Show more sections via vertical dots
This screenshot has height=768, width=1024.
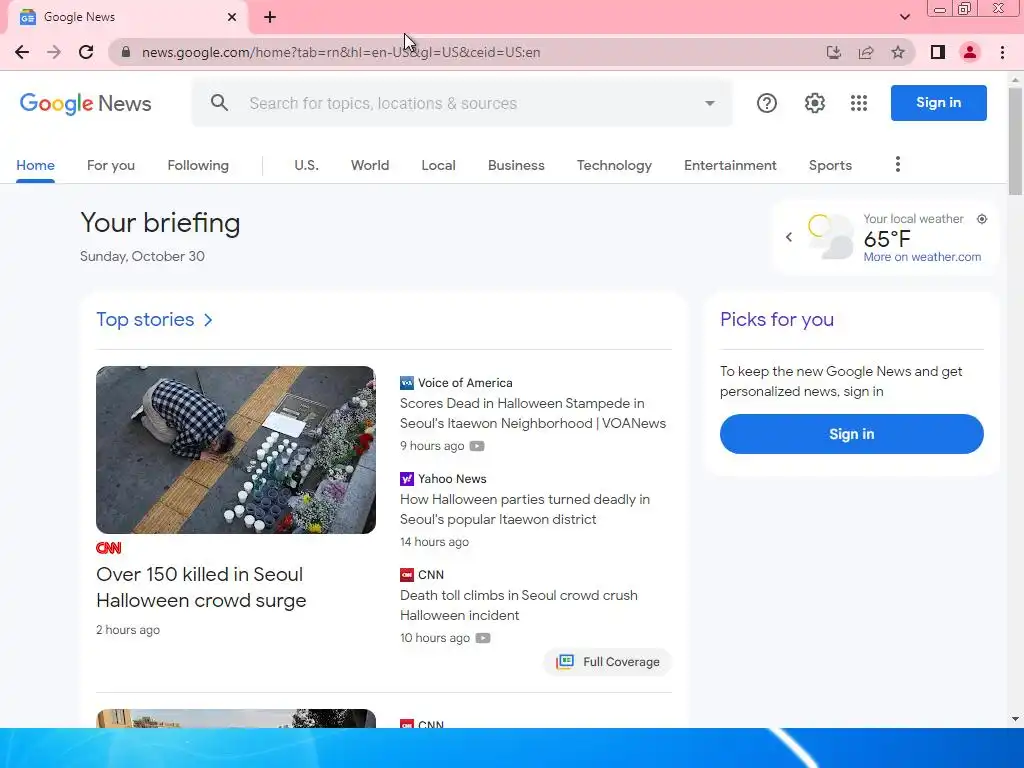point(897,165)
